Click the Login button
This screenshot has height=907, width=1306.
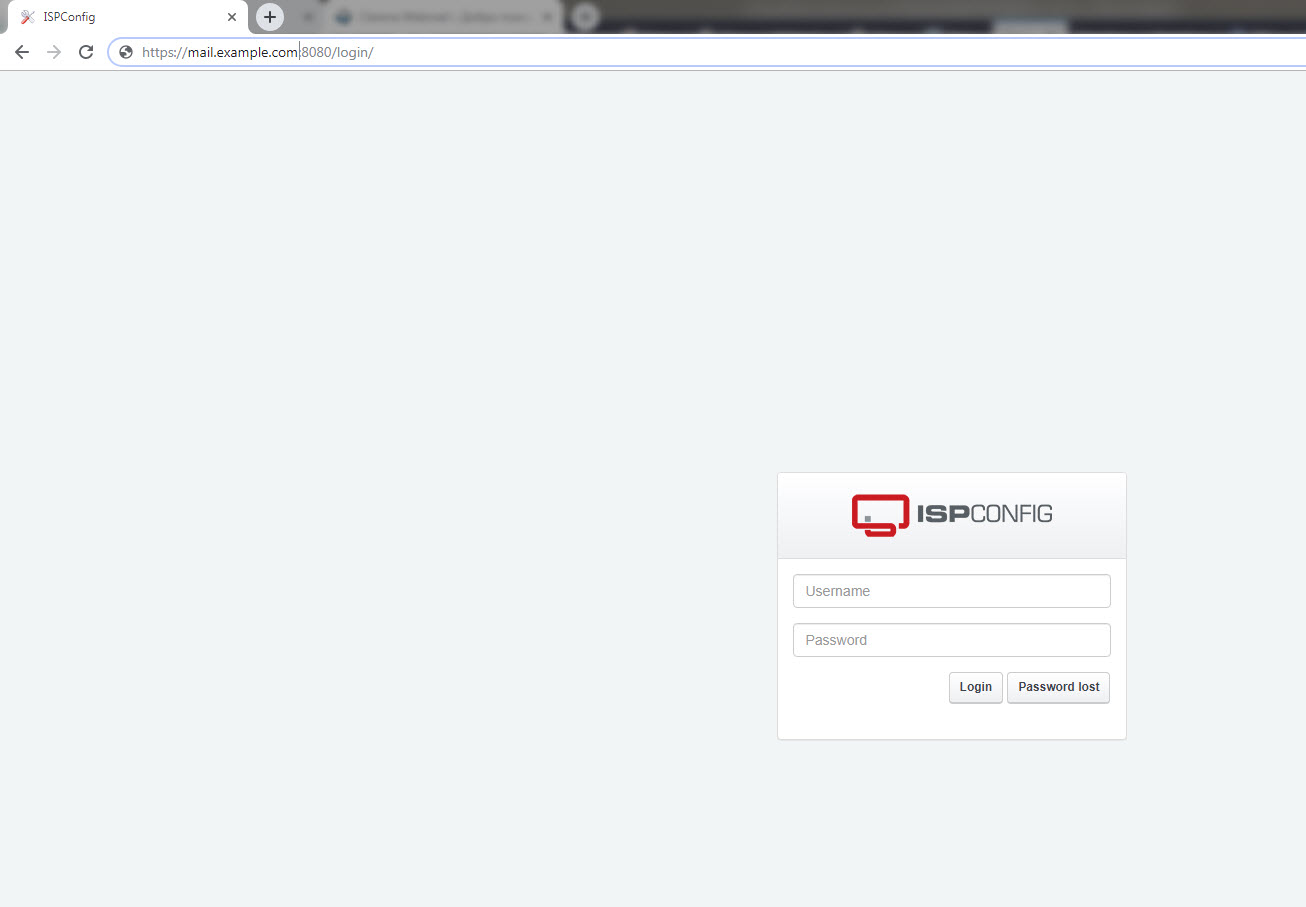coord(975,687)
